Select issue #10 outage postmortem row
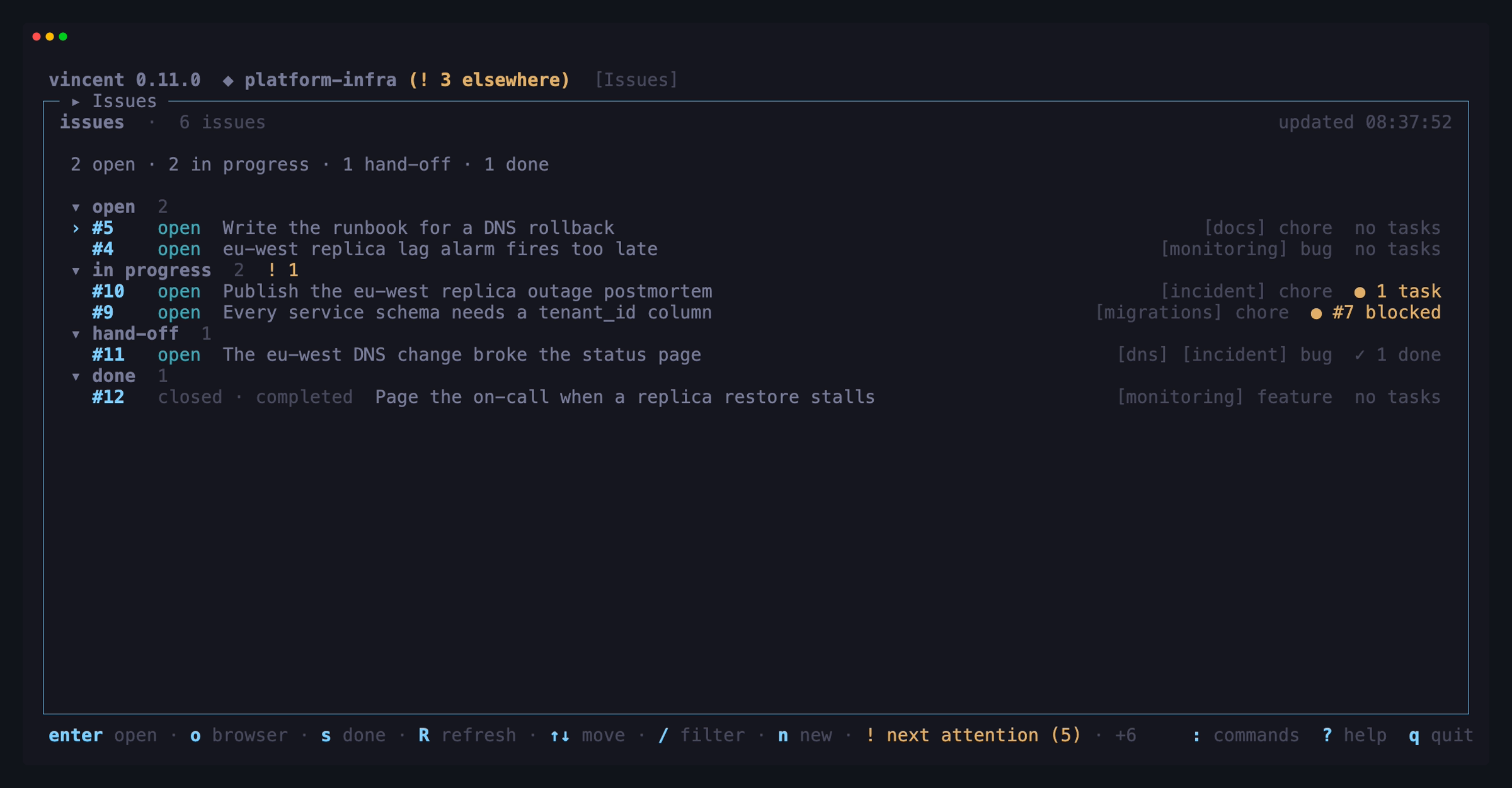 pyautogui.click(x=756, y=292)
